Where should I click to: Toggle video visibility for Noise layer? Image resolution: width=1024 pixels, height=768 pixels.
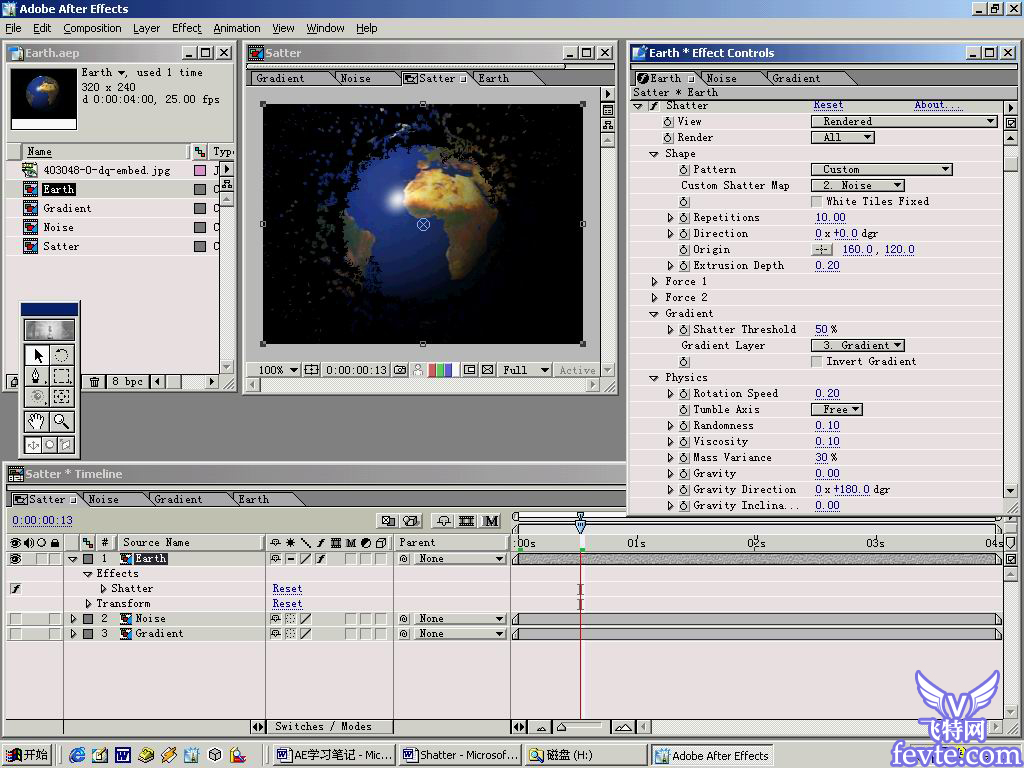[16, 618]
